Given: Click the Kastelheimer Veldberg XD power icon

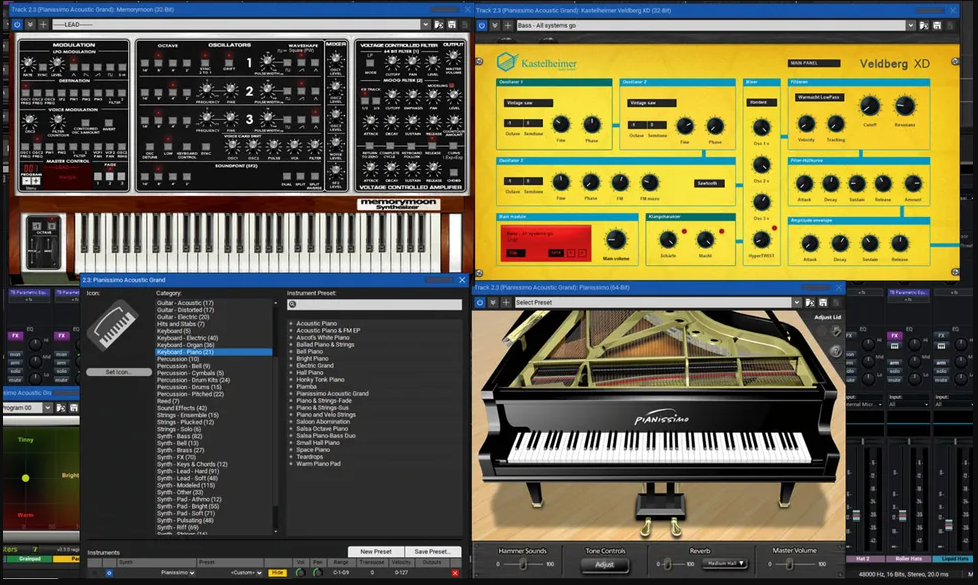Looking at the screenshot, I should (x=481, y=24).
